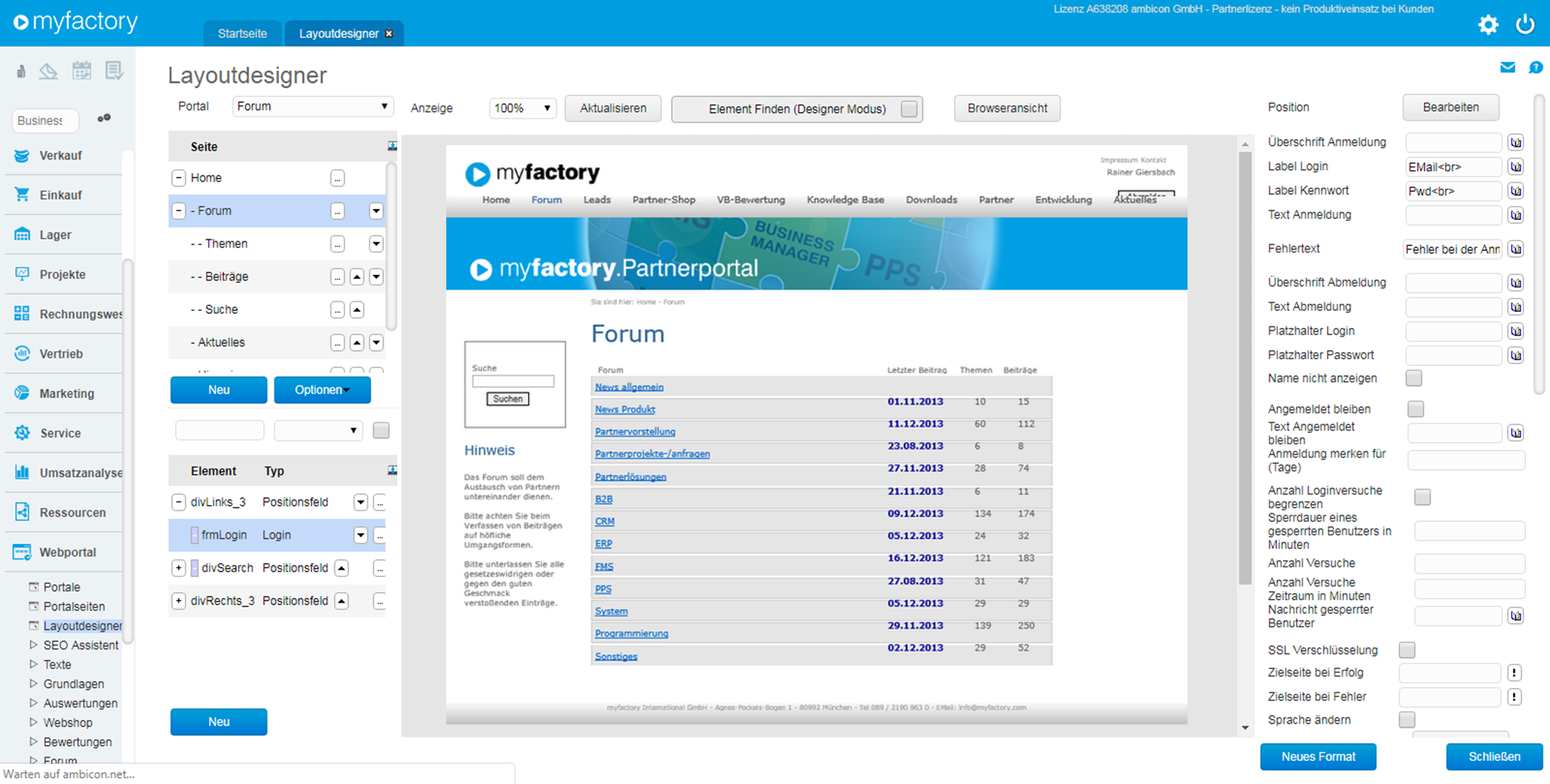This screenshot has height=784, width=1550.
Task: Expand the divRechts_3 element node
Action: (179, 601)
